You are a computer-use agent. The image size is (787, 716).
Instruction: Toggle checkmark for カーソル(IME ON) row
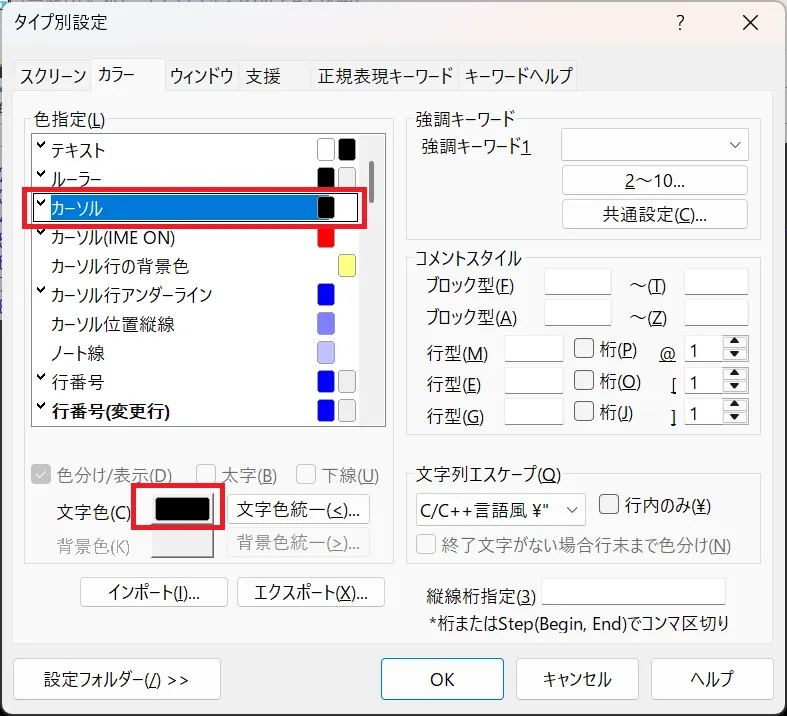tap(42, 232)
